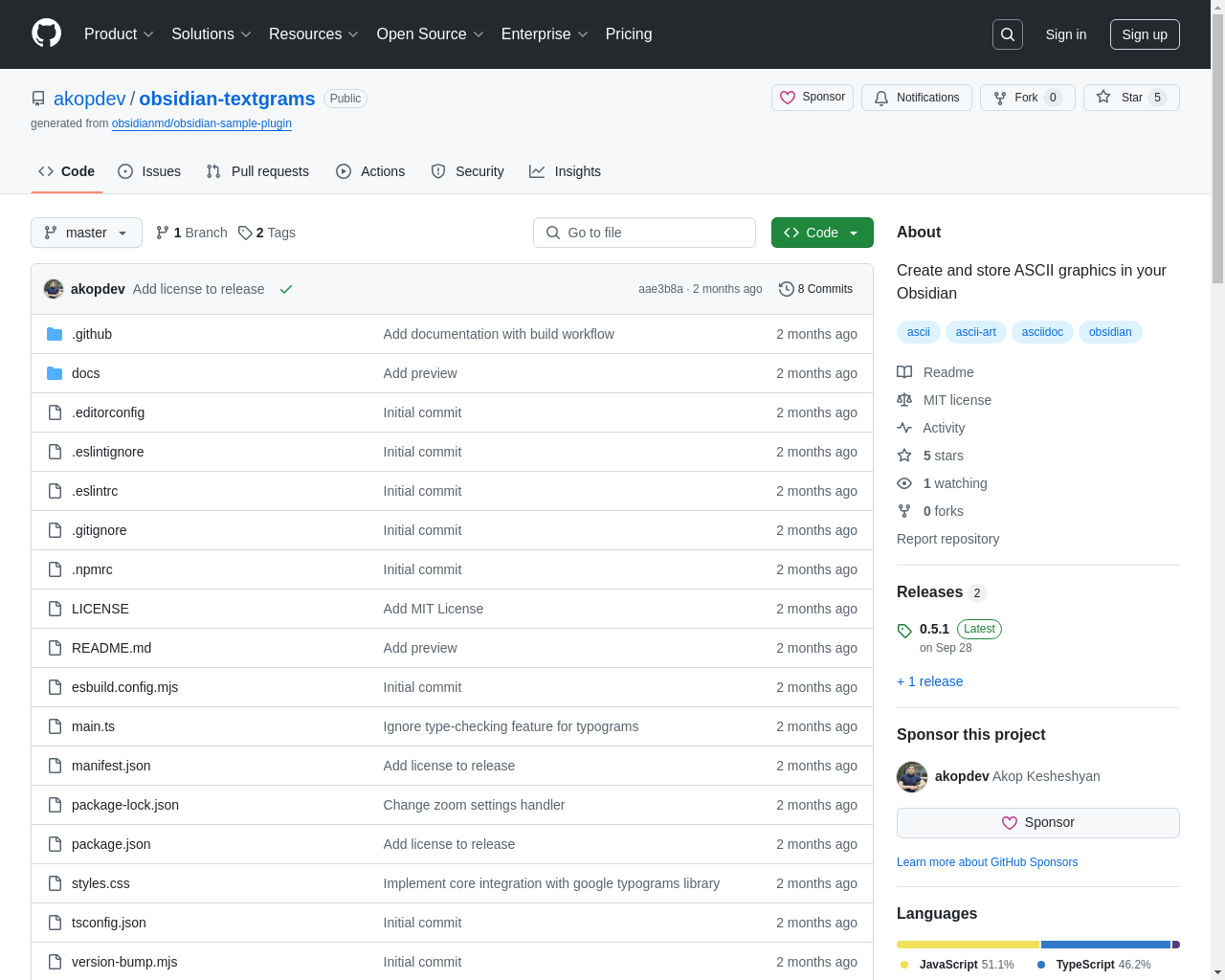
Task: Click the Star icon
Action: point(1103,98)
